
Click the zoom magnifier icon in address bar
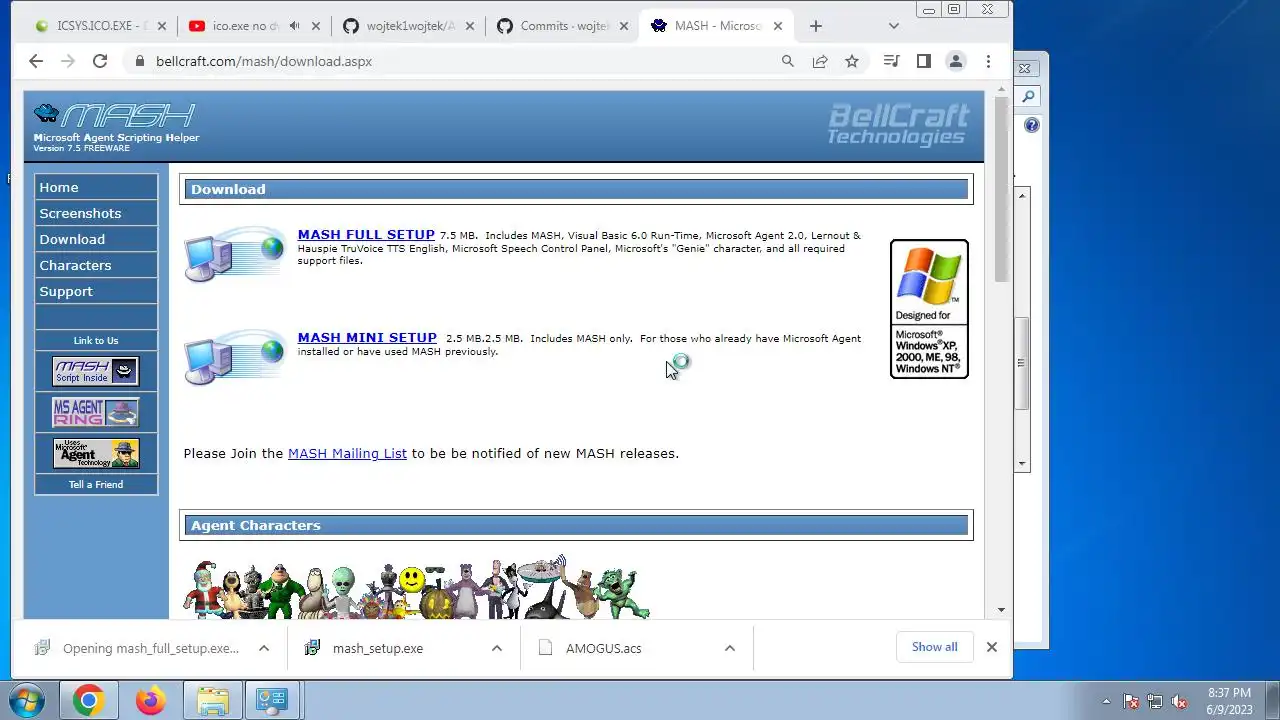[x=788, y=61]
